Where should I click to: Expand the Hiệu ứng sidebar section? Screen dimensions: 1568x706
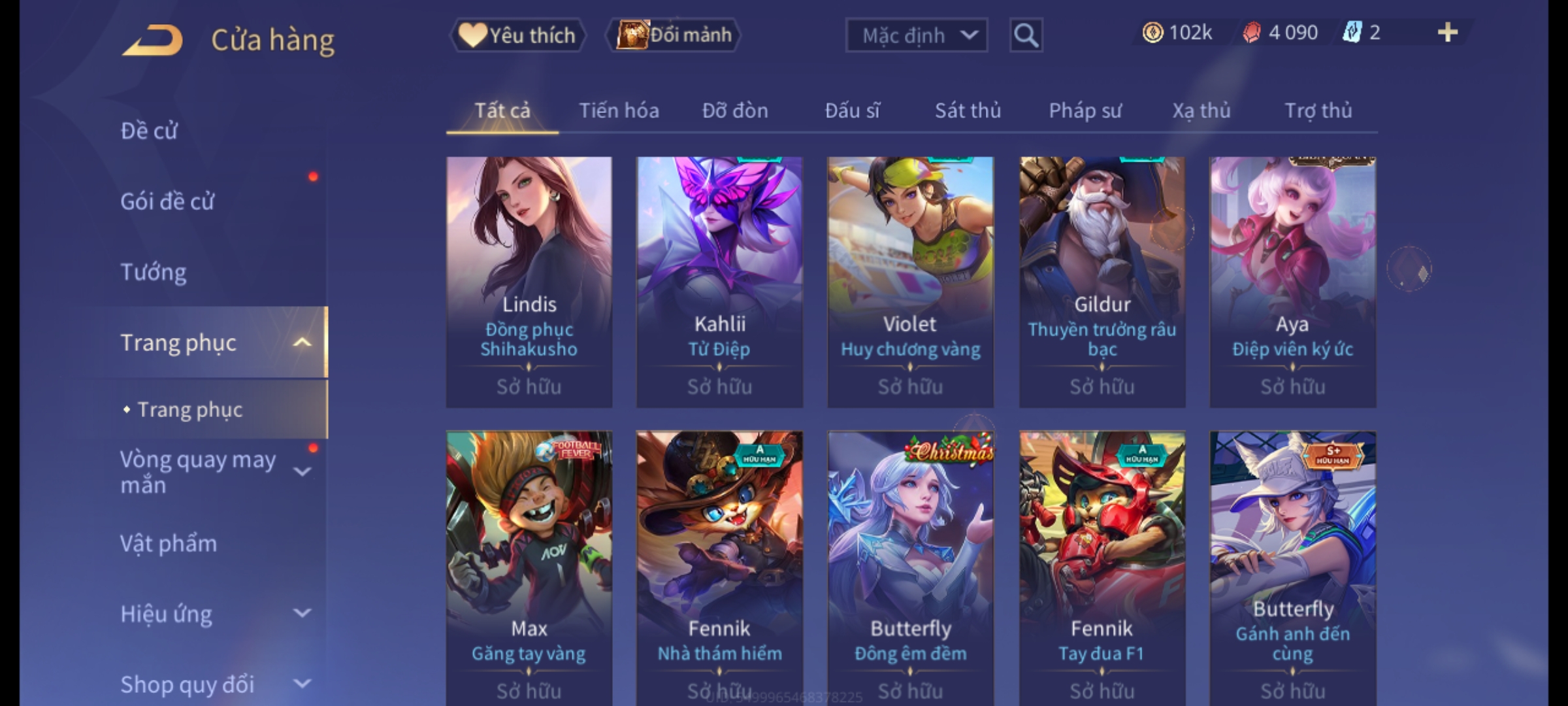pyautogui.click(x=302, y=613)
